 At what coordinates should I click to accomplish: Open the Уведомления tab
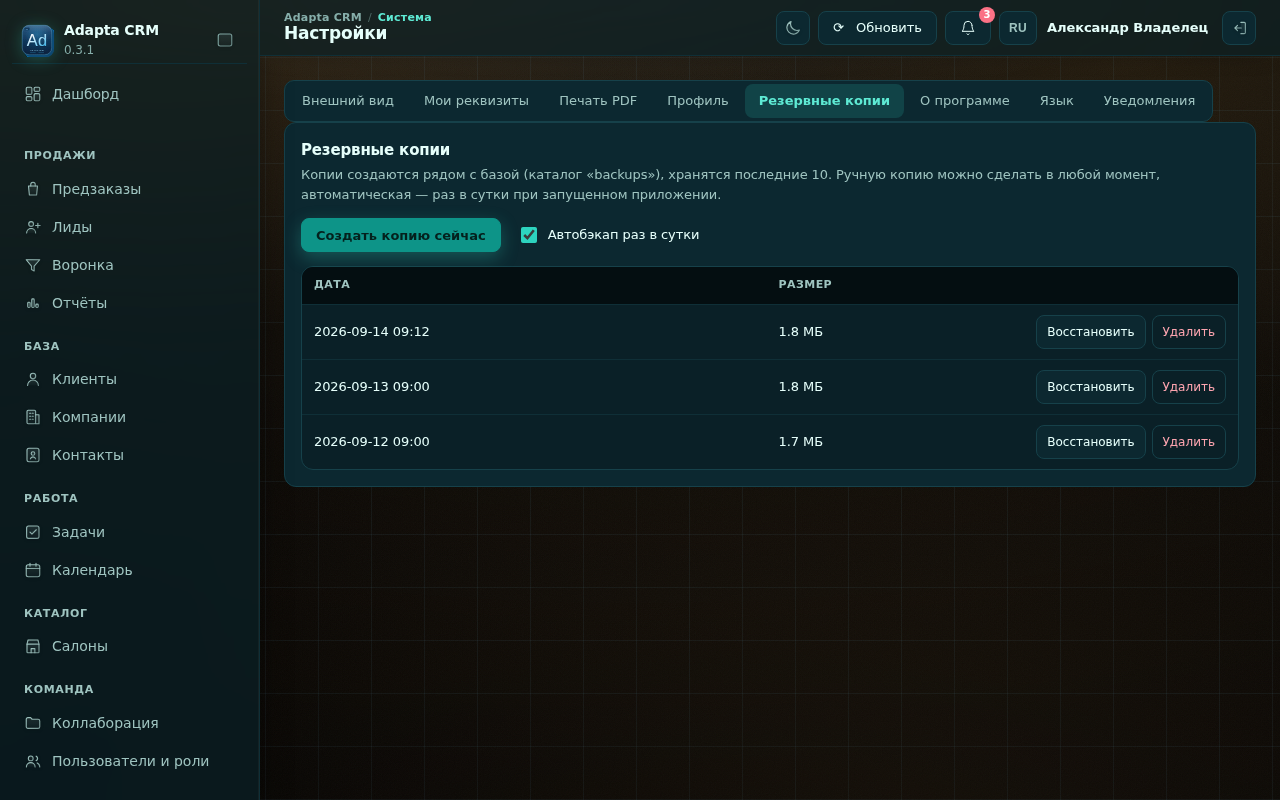(1149, 101)
